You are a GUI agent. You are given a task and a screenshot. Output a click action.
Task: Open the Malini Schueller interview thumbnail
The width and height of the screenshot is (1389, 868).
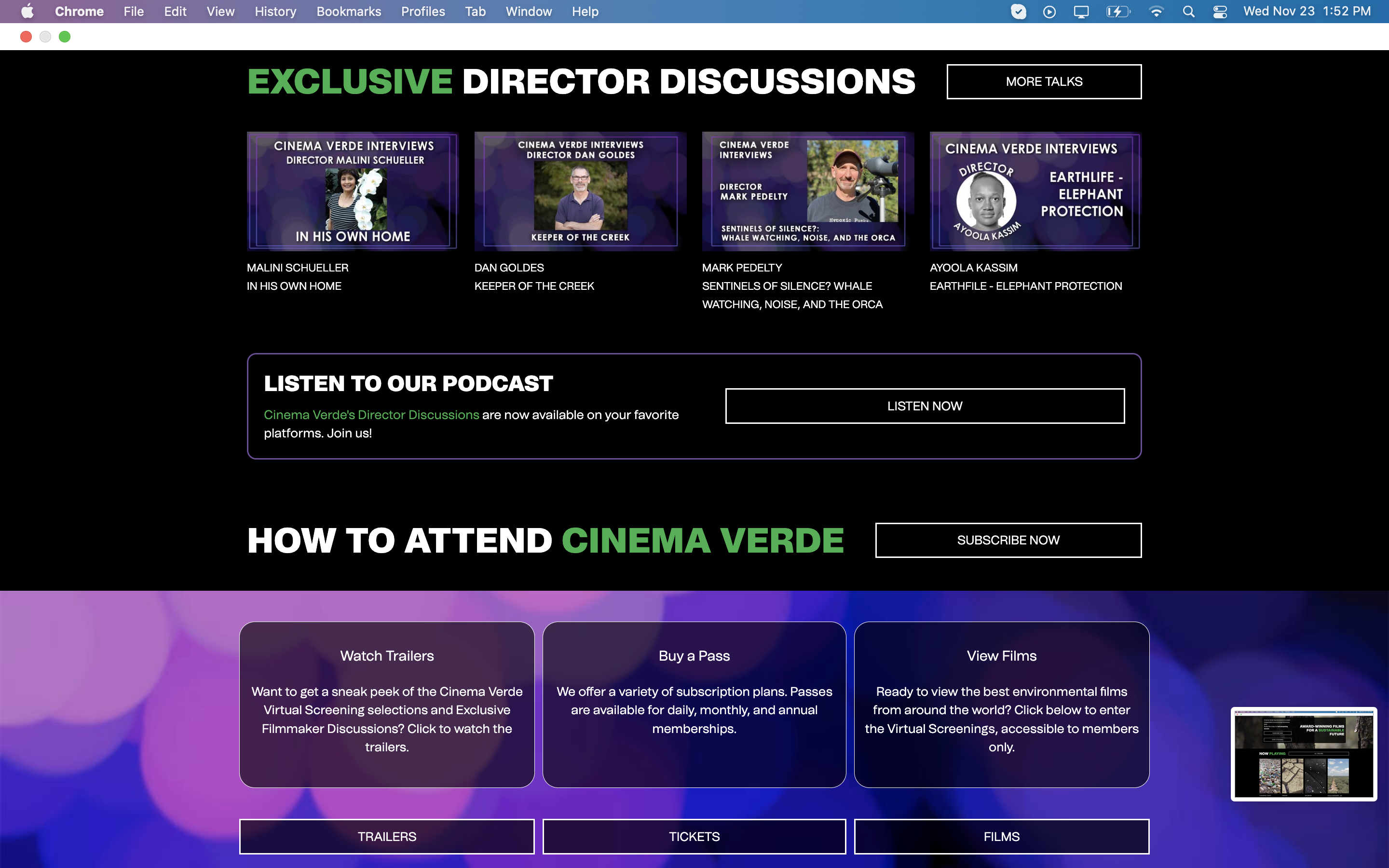(352, 191)
